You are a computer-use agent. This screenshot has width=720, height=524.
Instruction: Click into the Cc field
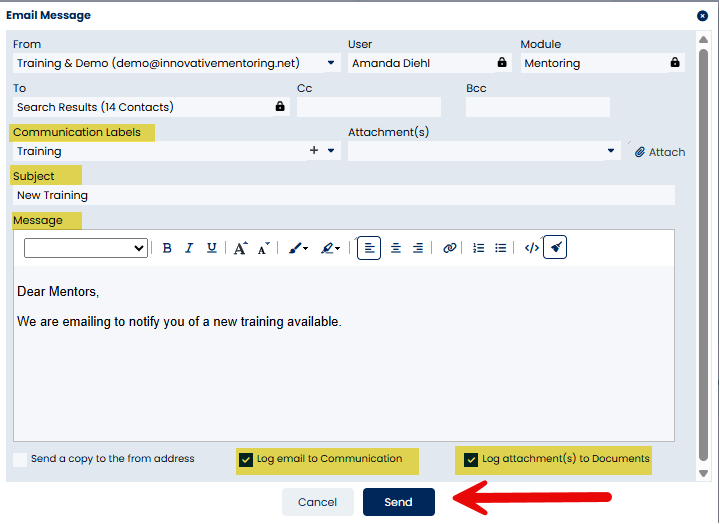click(x=369, y=107)
